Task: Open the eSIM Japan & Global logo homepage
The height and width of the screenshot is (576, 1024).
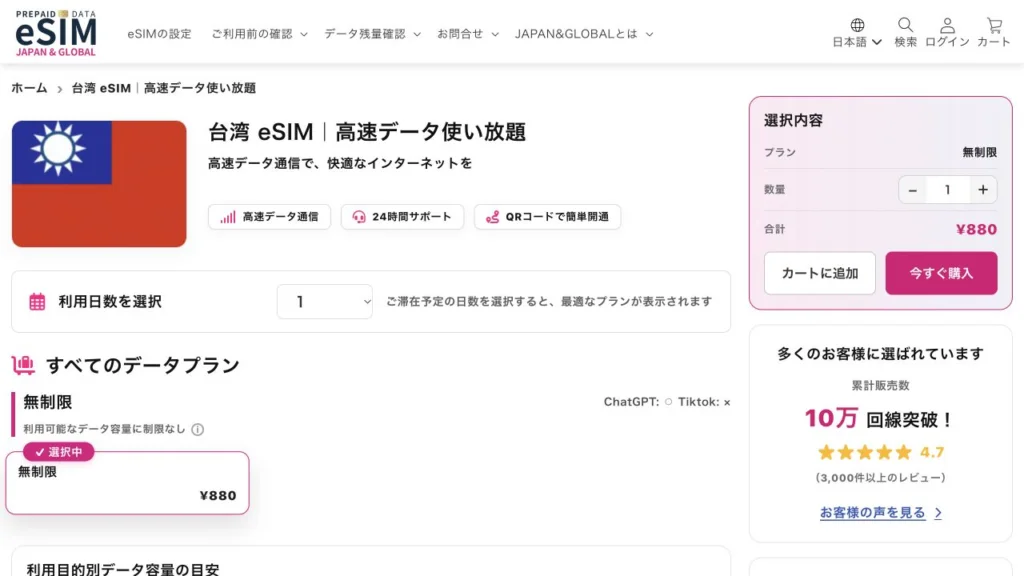Action: 56,33
